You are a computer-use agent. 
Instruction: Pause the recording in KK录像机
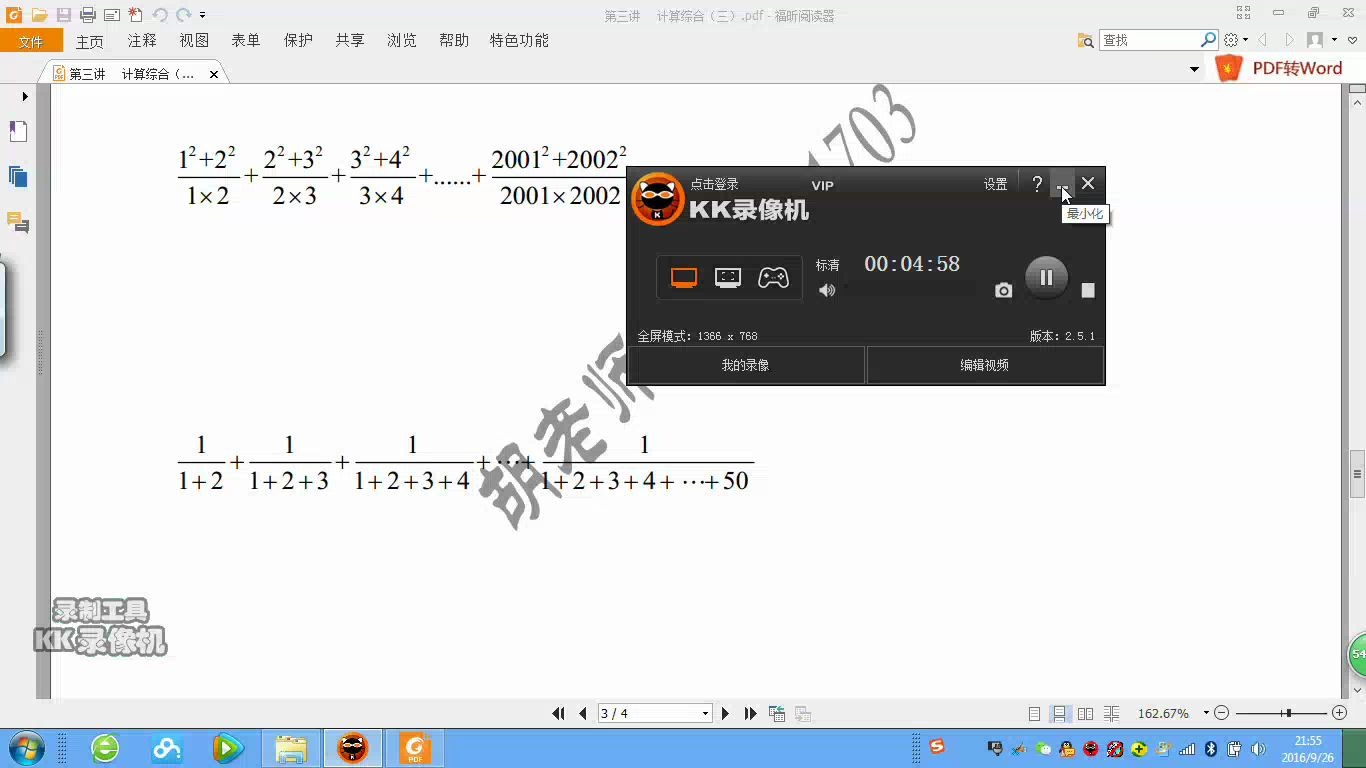click(x=1046, y=277)
